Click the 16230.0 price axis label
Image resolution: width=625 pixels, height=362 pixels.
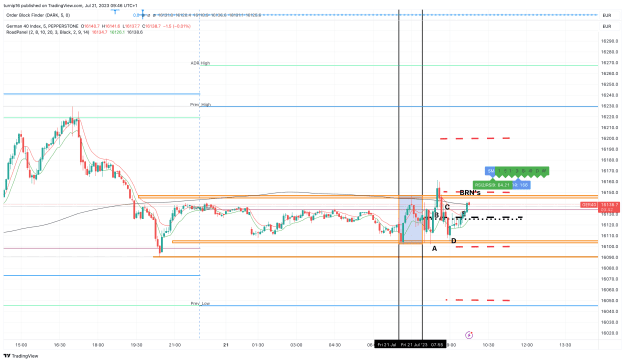(x=610, y=106)
